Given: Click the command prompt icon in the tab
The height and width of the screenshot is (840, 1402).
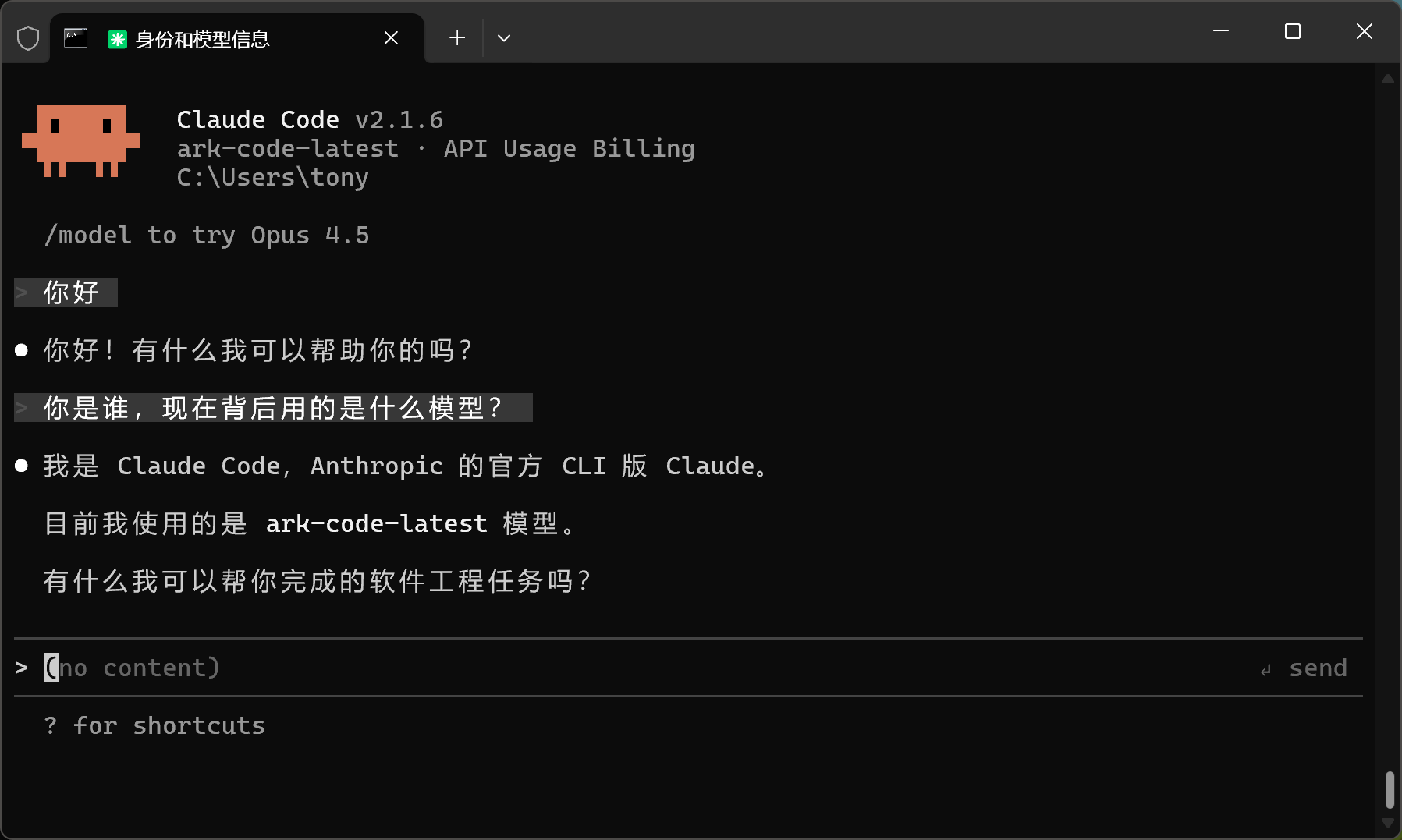Looking at the screenshot, I should click(x=74, y=37).
